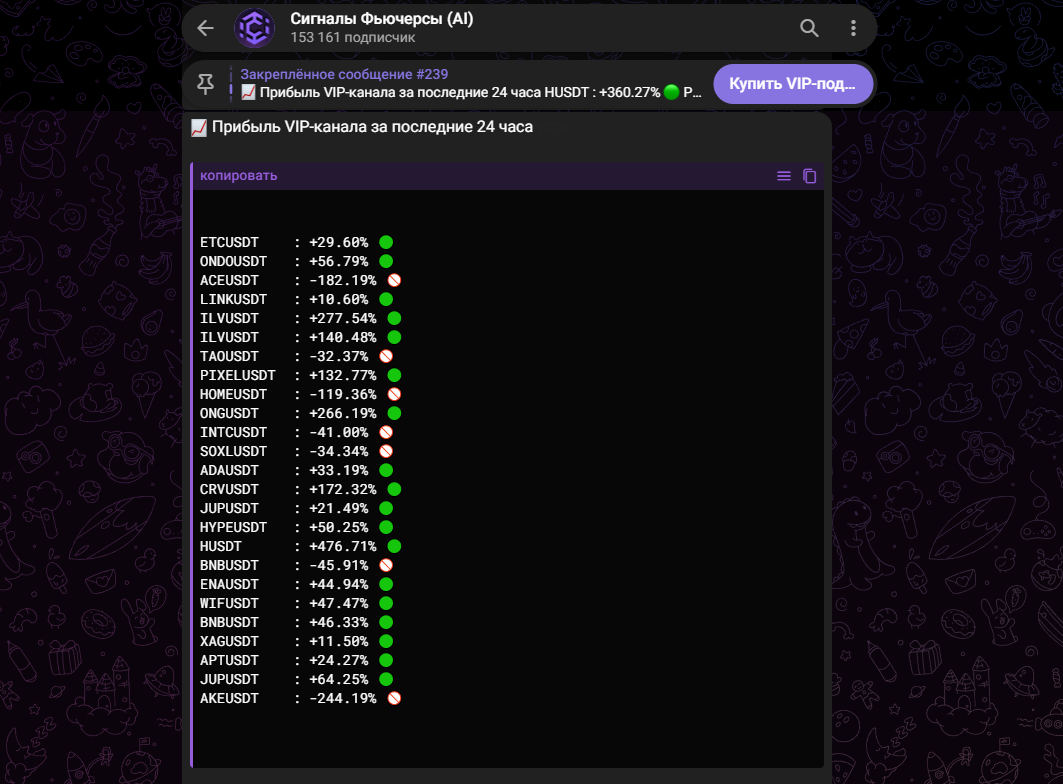Image resolution: width=1063 pixels, height=784 pixels.
Task: Open the Сигналы Фьючерсы (AI) channel title
Action: [382, 19]
